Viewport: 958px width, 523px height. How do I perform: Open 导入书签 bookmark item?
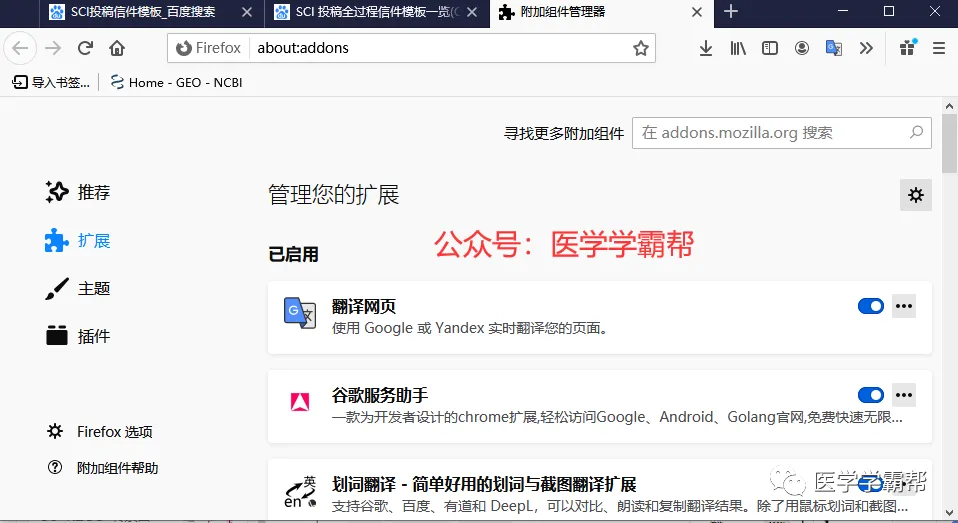coord(51,82)
